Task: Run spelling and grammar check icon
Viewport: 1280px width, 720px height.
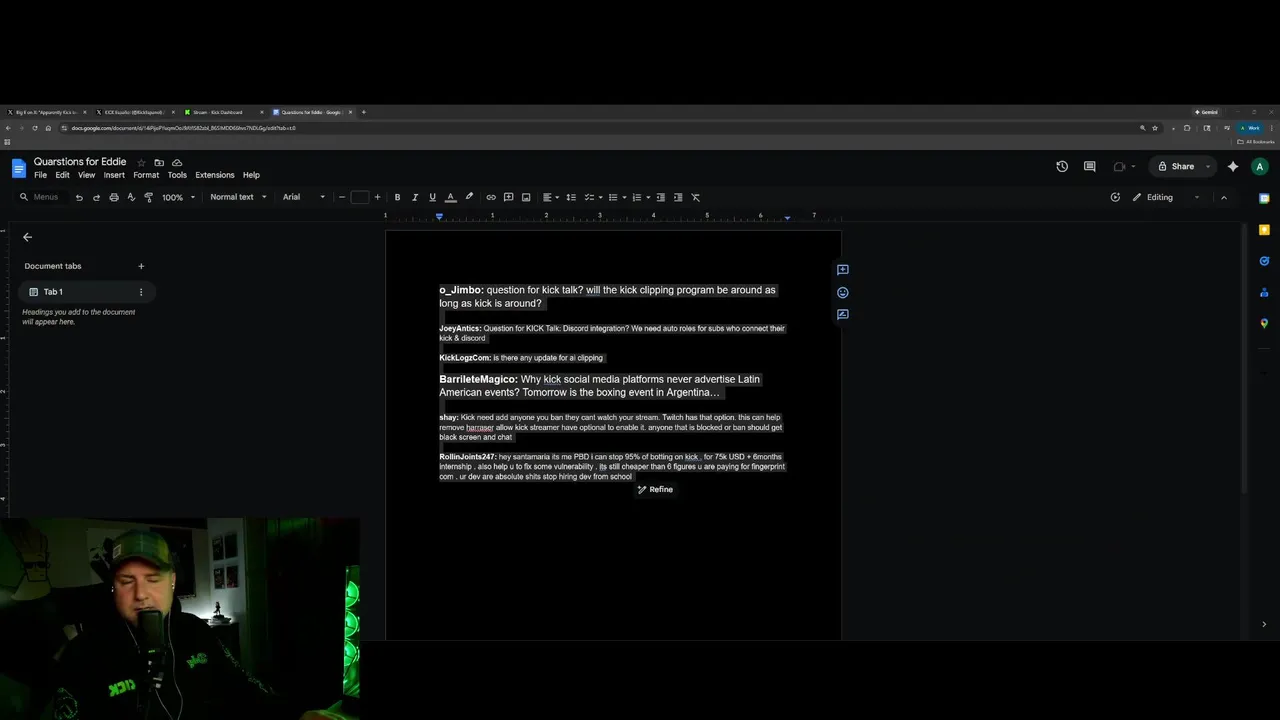Action: 131,197
